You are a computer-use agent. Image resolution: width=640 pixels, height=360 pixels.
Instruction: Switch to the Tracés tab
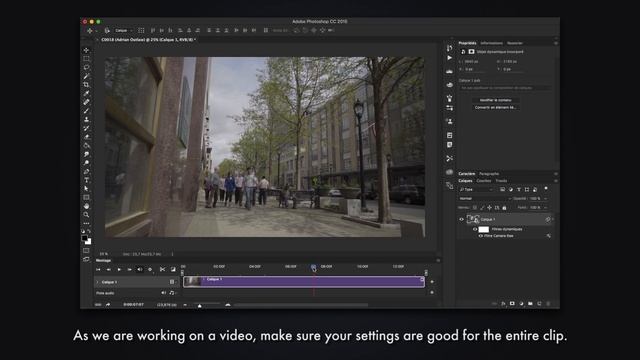pos(501,181)
